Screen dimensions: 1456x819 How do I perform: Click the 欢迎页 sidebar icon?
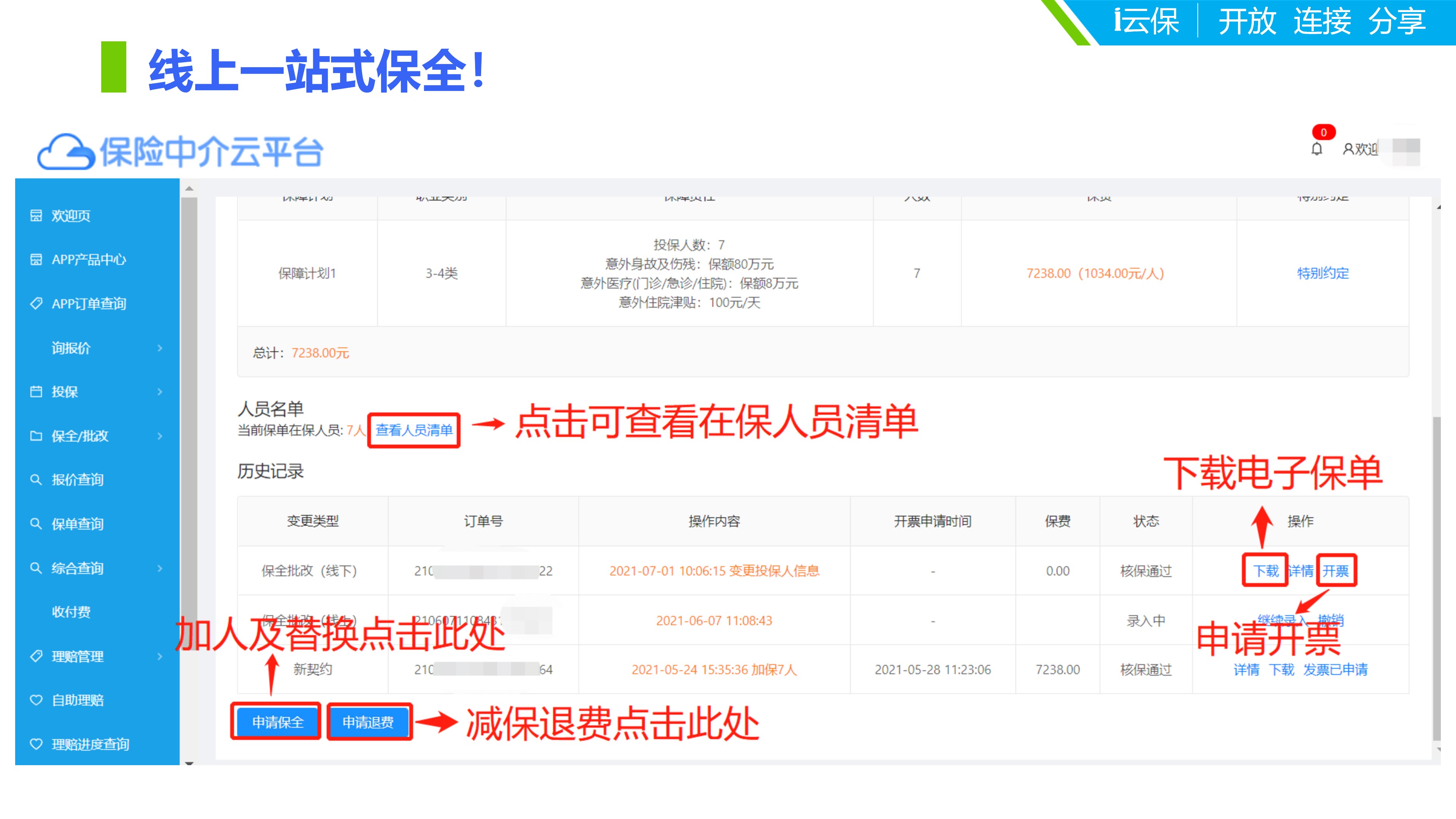pos(36,215)
